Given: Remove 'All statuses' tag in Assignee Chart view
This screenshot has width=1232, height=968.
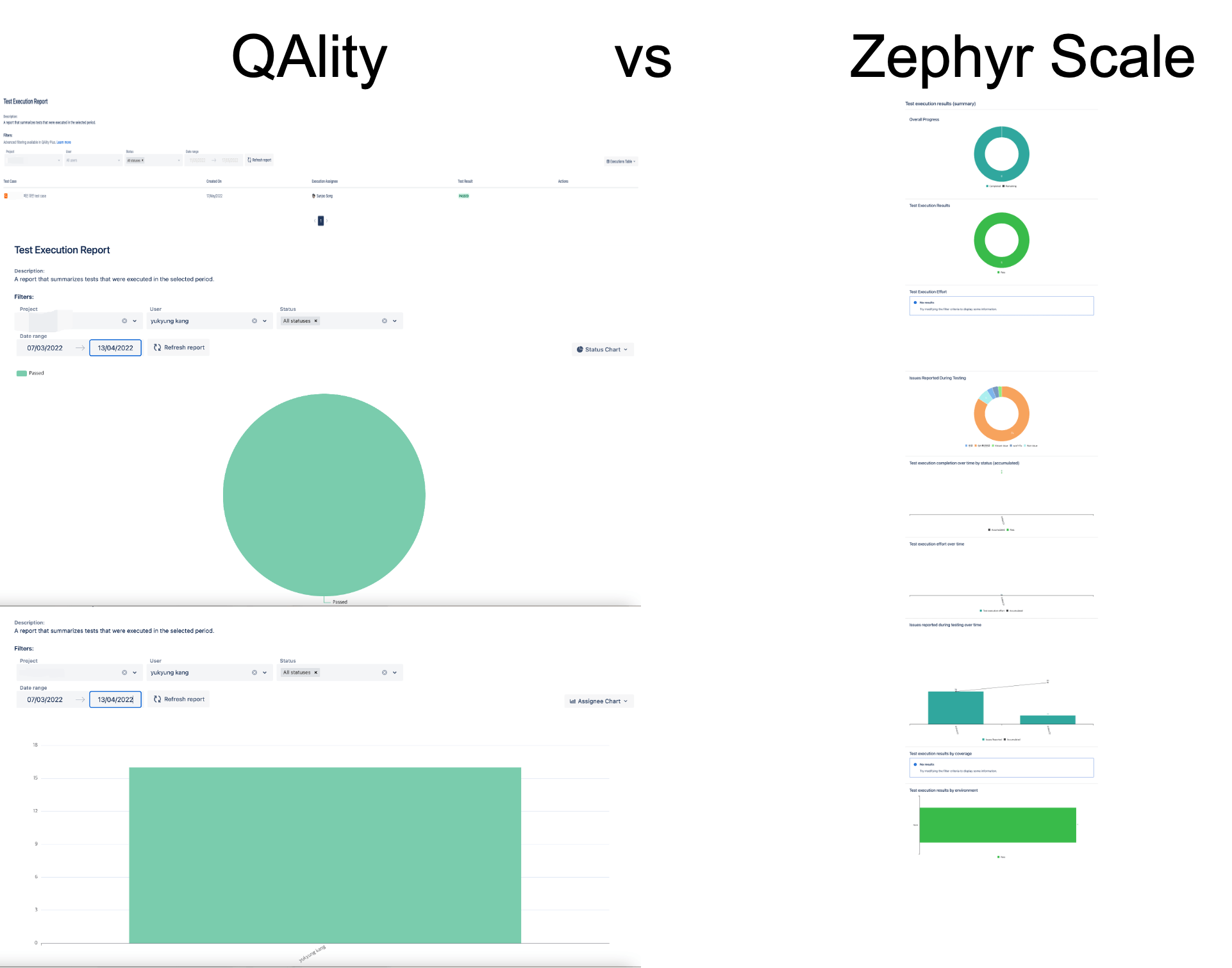Looking at the screenshot, I should 315,672.
